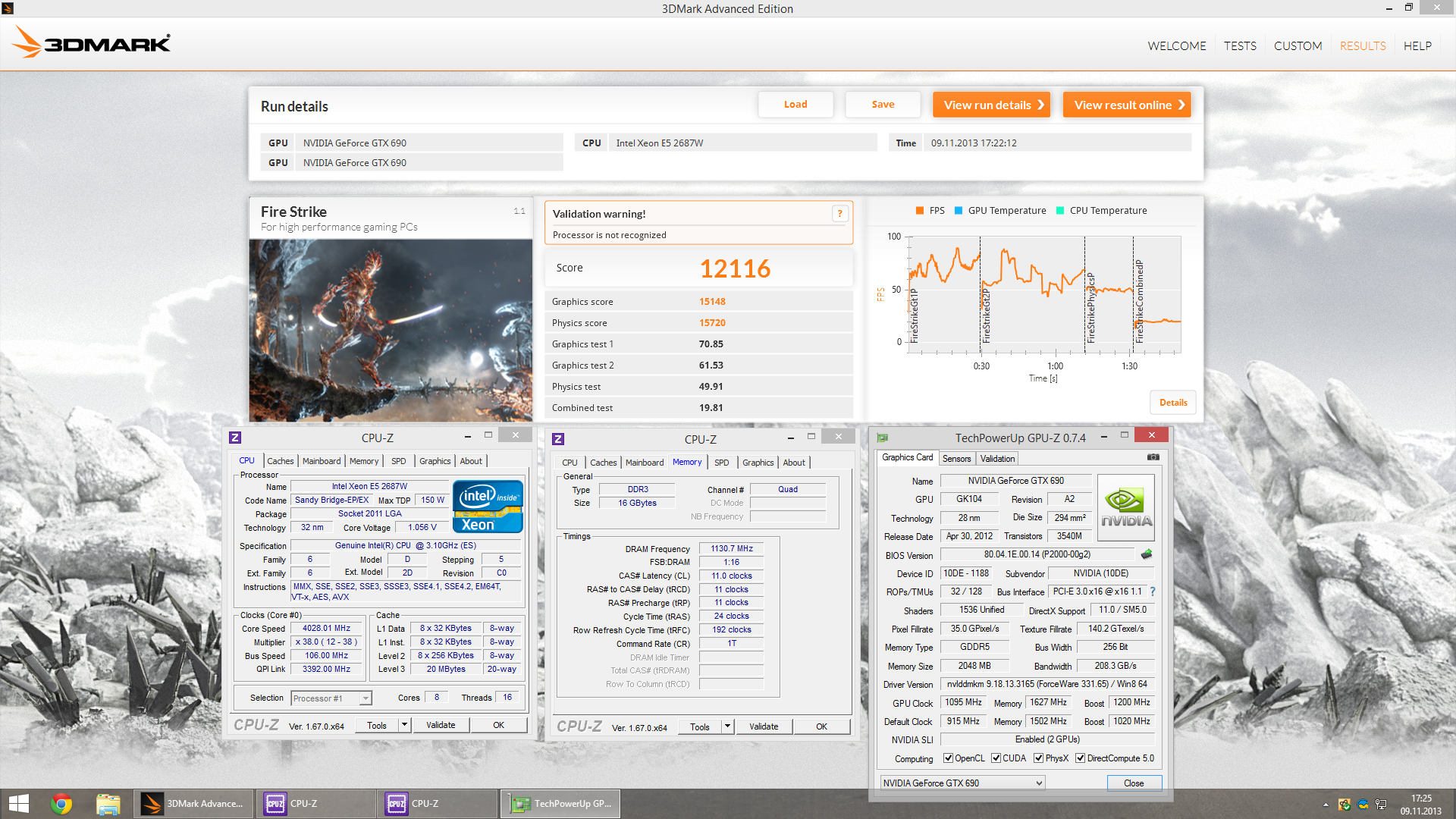Open the Validation tab in GPU-Z
Viewport: 1456px width, 819px height.
[x=997, y=459]
